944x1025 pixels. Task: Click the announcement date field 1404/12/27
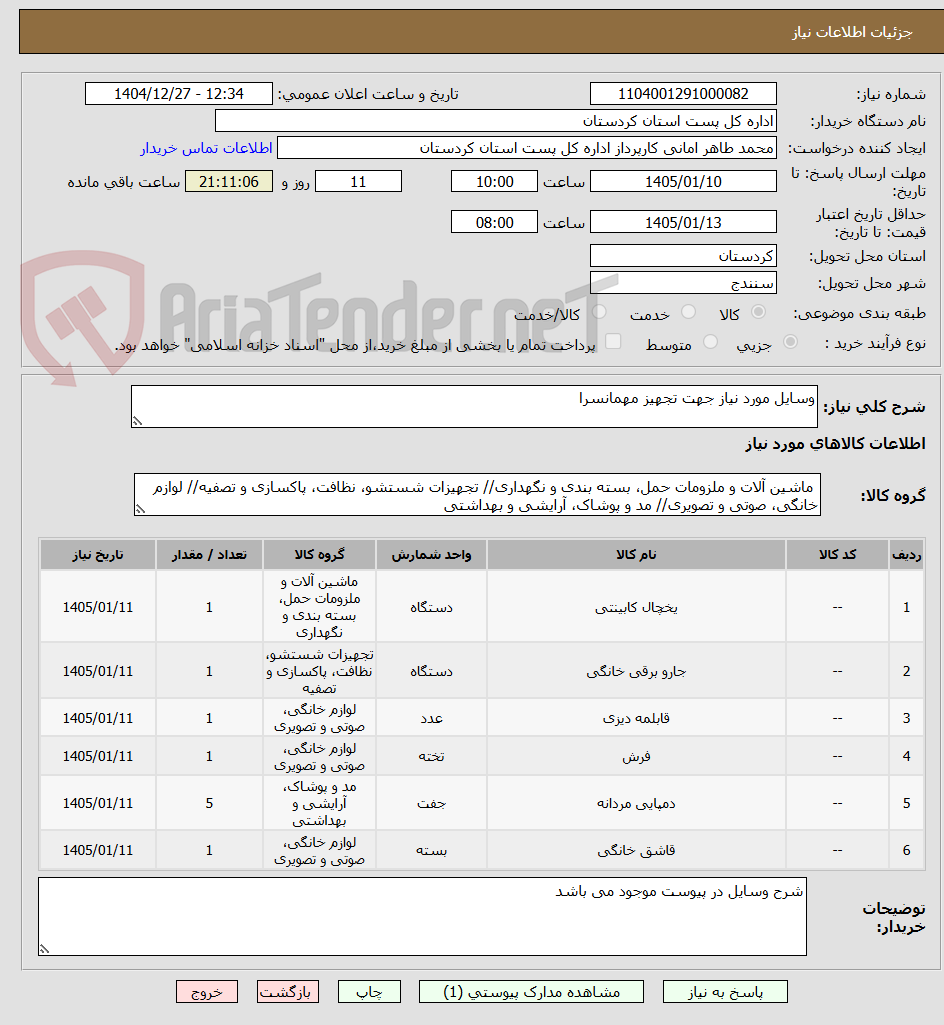(178, 93)
